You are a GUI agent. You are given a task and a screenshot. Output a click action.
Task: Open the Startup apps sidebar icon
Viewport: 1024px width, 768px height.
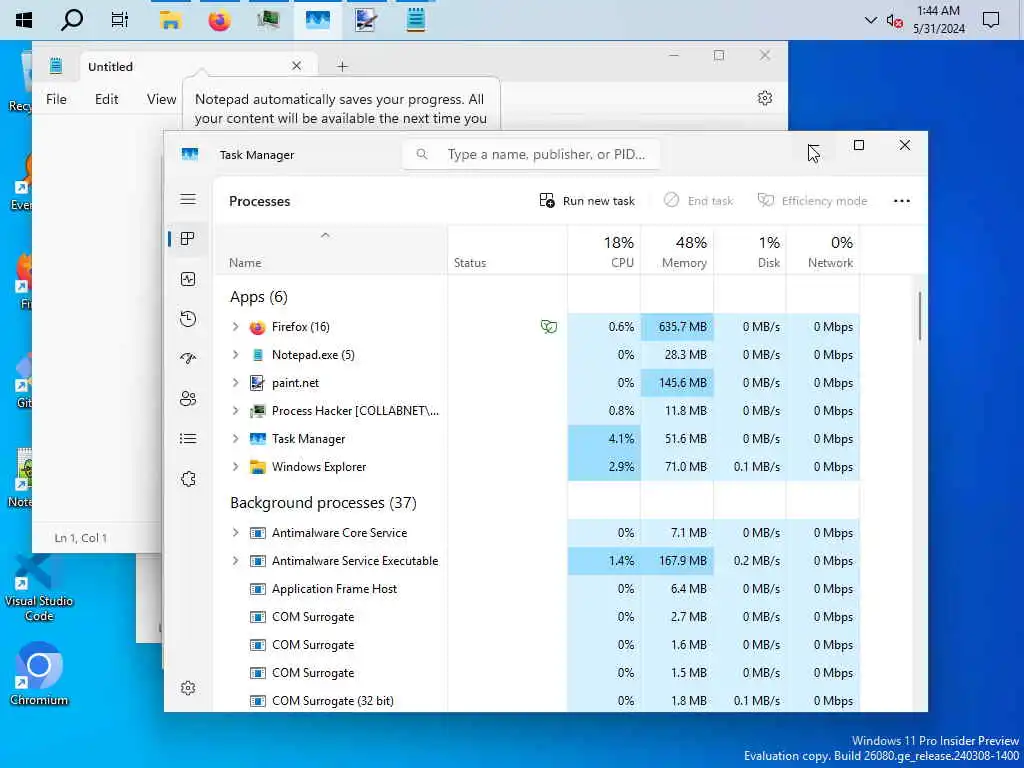tap(188, 359)
